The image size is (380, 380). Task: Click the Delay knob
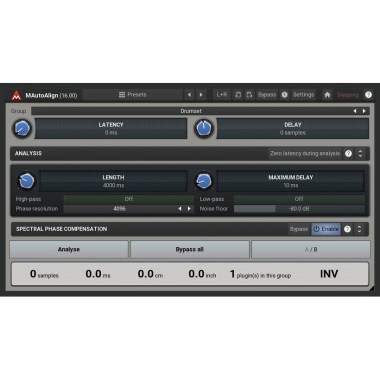click(x=204, y=128)
